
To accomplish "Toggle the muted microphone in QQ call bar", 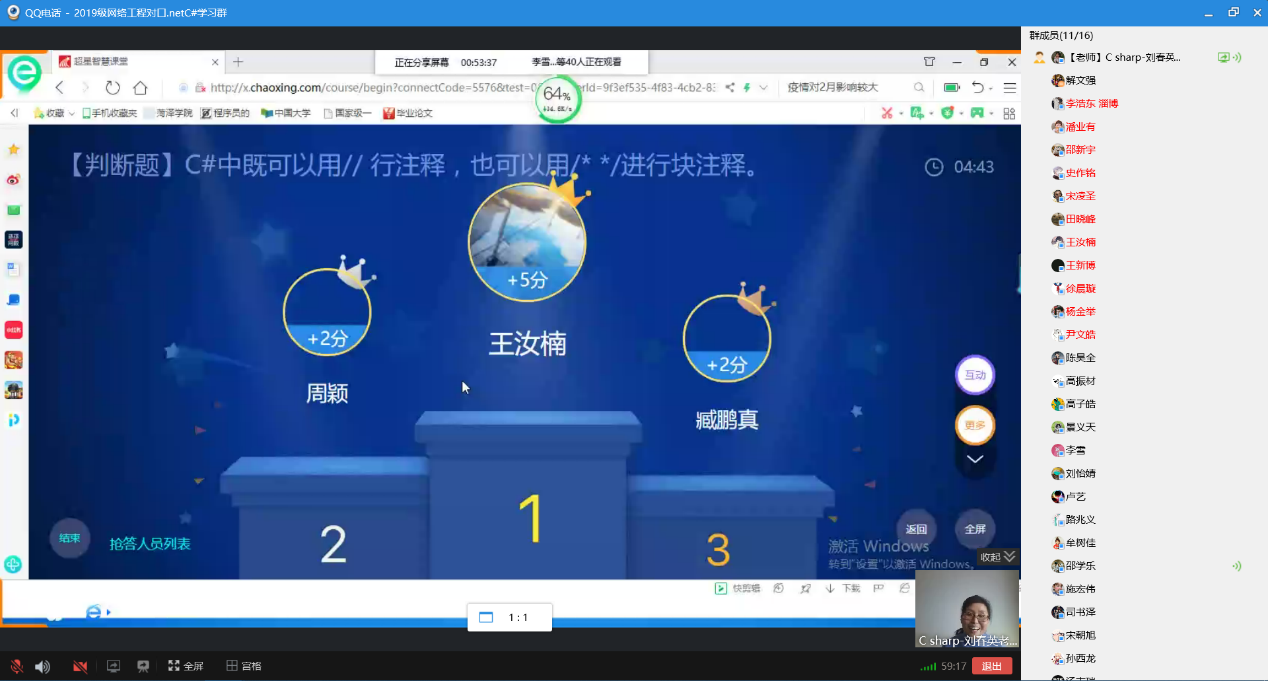I will click(x=16, y=666).
